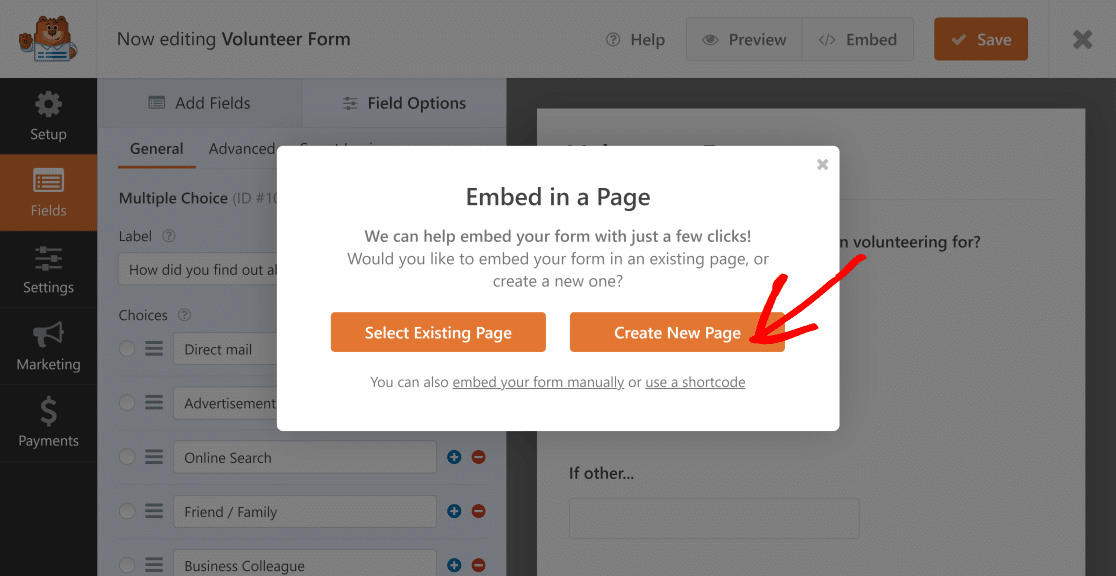Click the Help question mark icon

pyautogui.click(x=613, y=40)
